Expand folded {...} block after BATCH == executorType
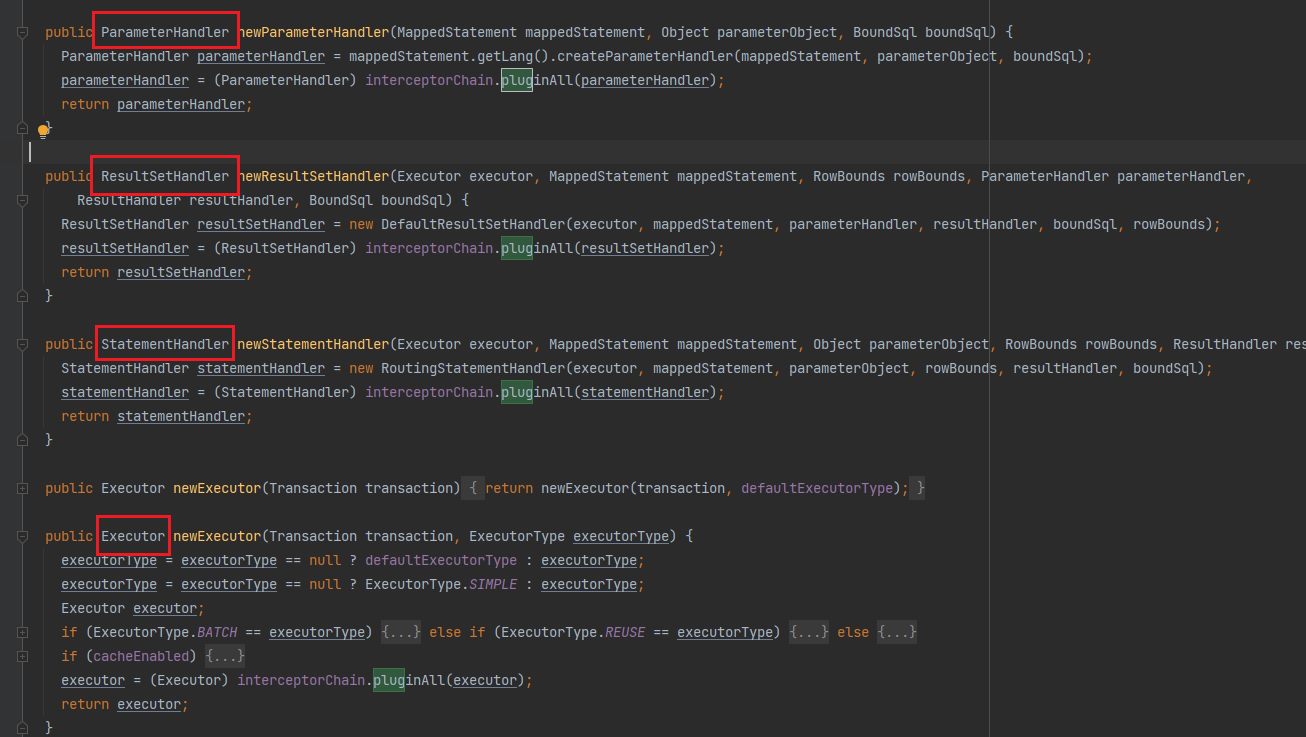1306x737 pixels. pyautogui.click(x=401, y=632)
